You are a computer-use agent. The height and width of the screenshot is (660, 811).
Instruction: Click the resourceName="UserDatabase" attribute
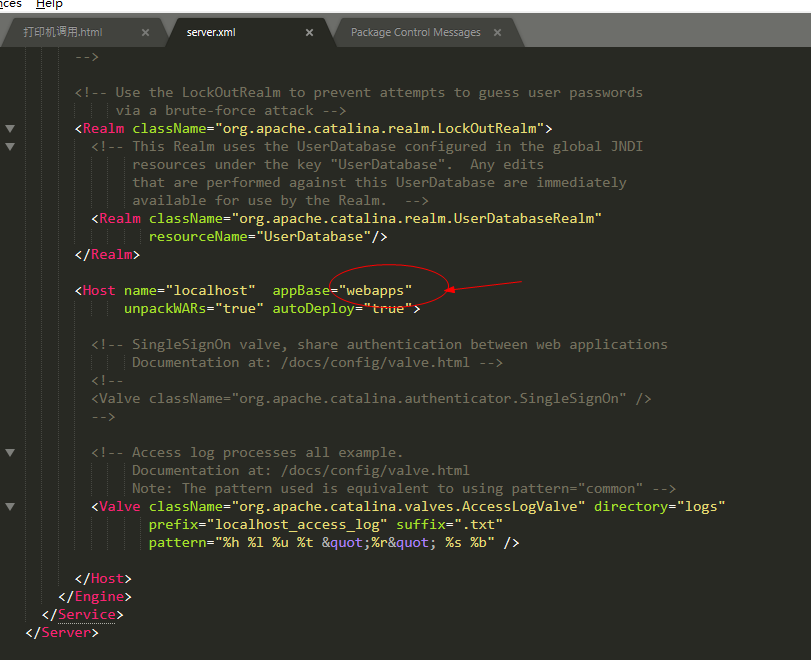(x=260, y=236)
